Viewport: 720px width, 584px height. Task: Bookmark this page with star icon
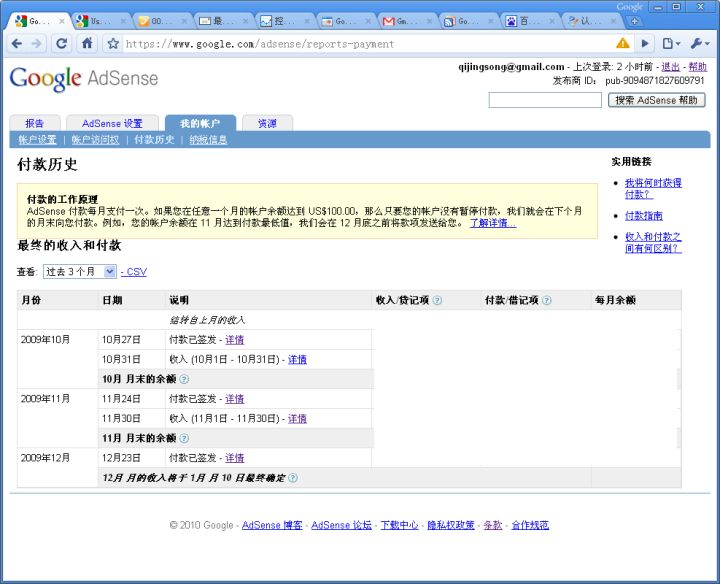(x=113, y=44)
